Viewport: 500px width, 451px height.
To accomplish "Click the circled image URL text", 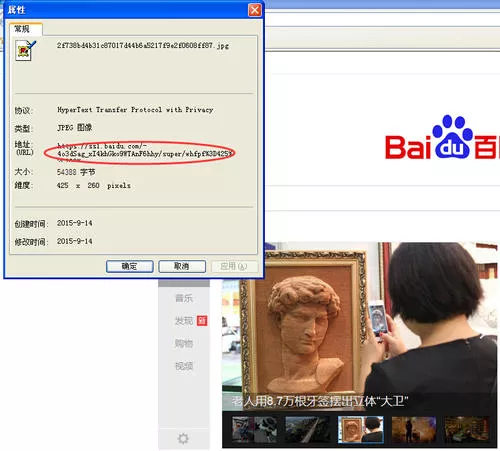I will 144,150.
